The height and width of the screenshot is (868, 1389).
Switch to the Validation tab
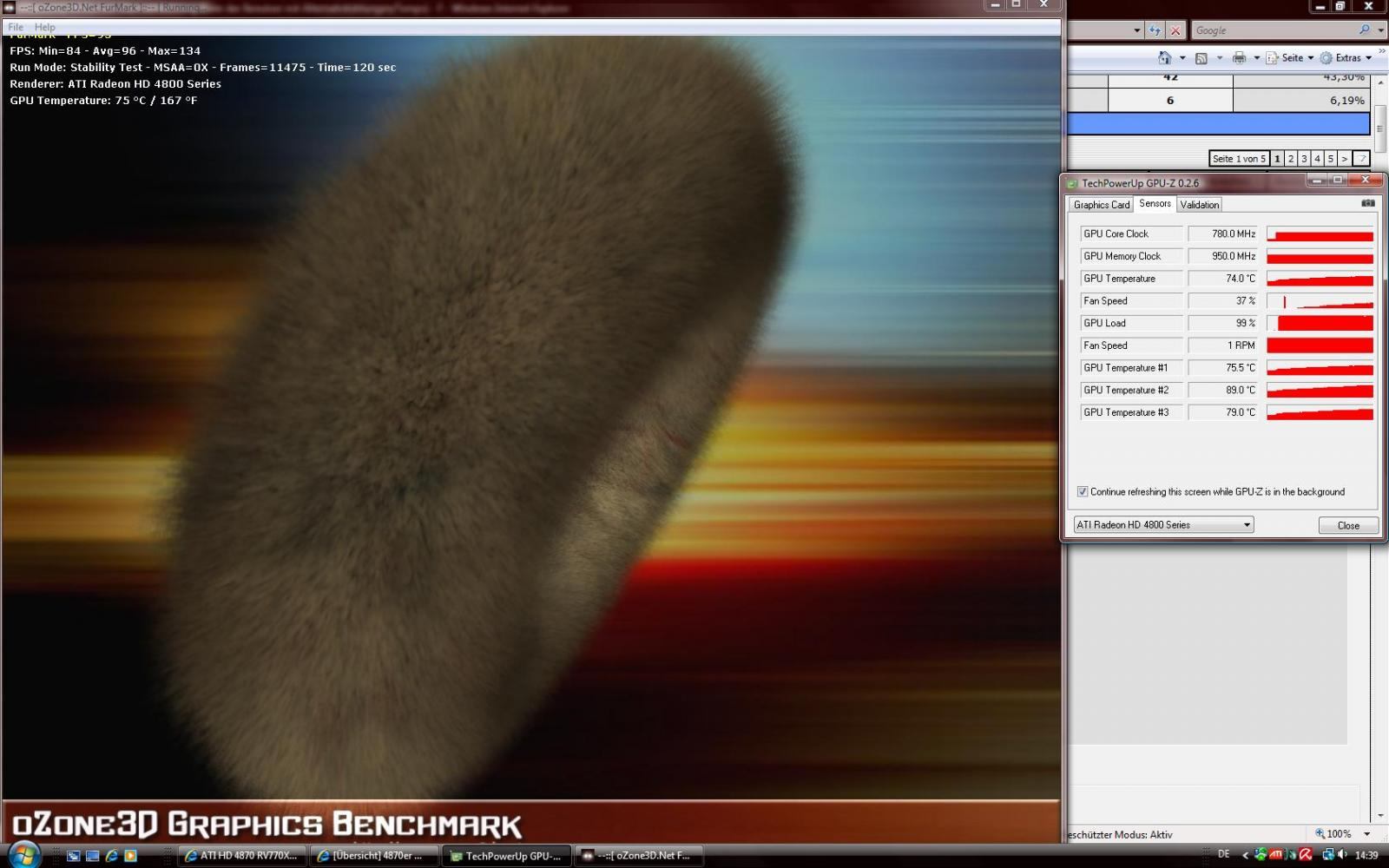(1200, 205)
